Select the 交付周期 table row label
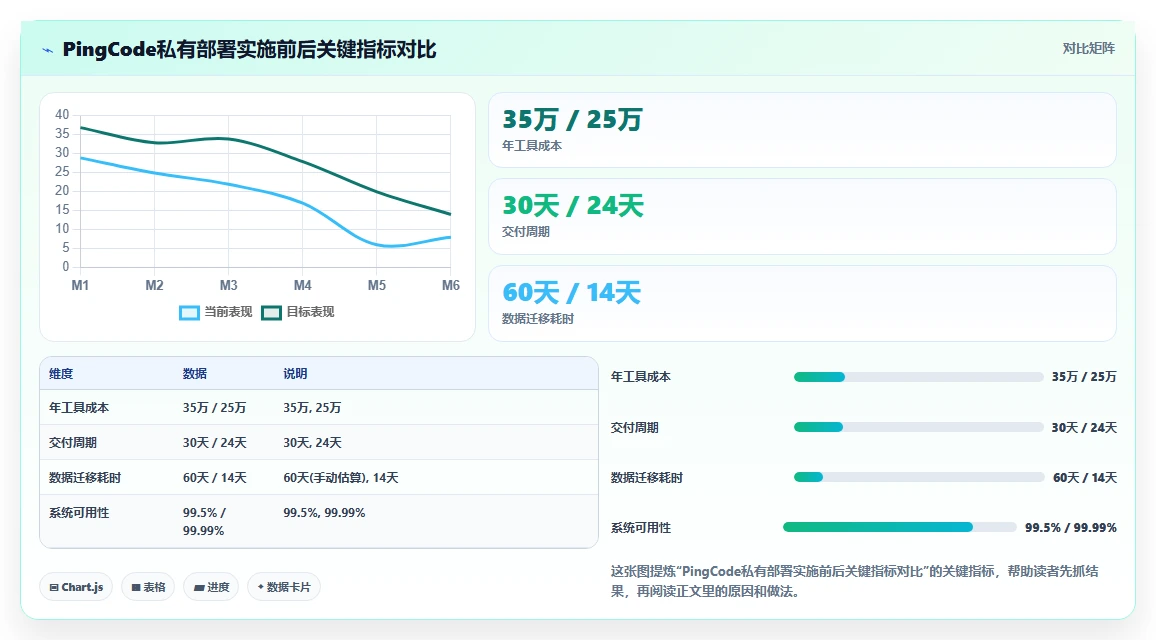Viewport: 1156px width, 640px height. pos(73,442)
